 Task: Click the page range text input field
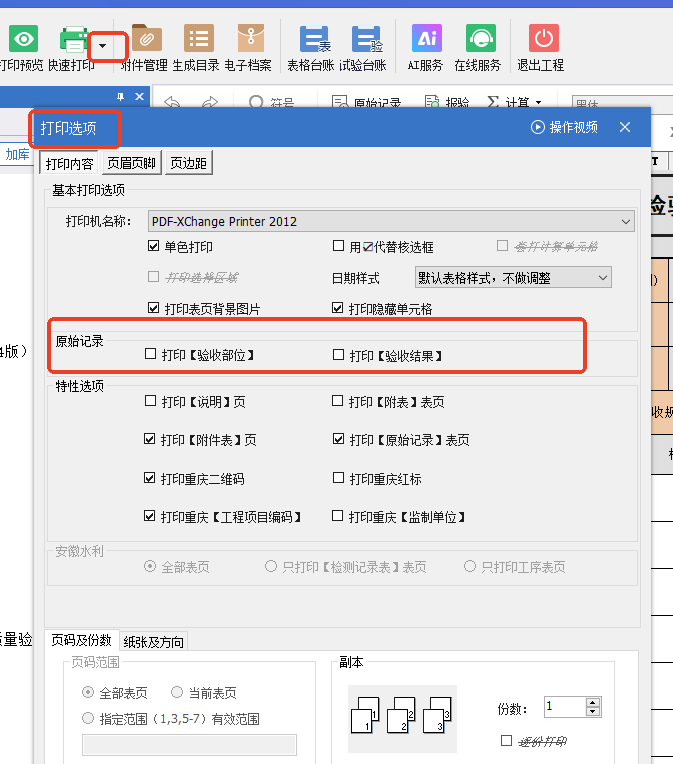pos(189,745)
